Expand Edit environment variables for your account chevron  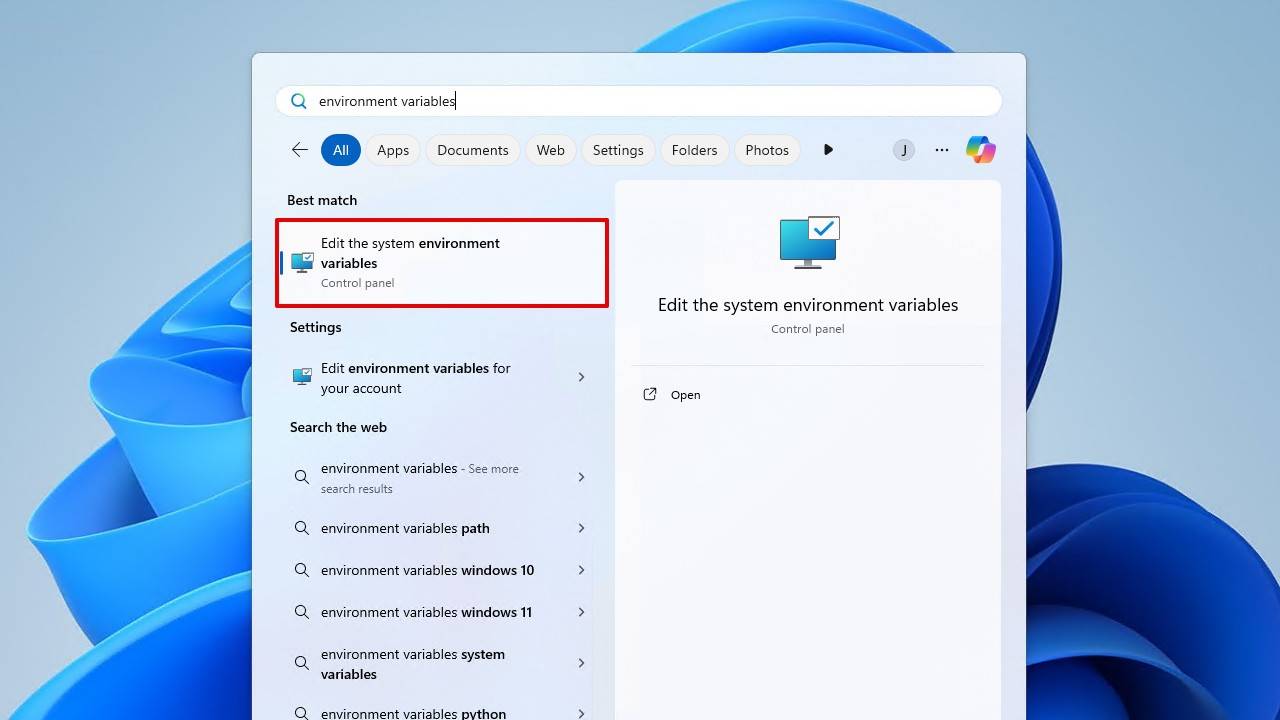pos(581,377)
